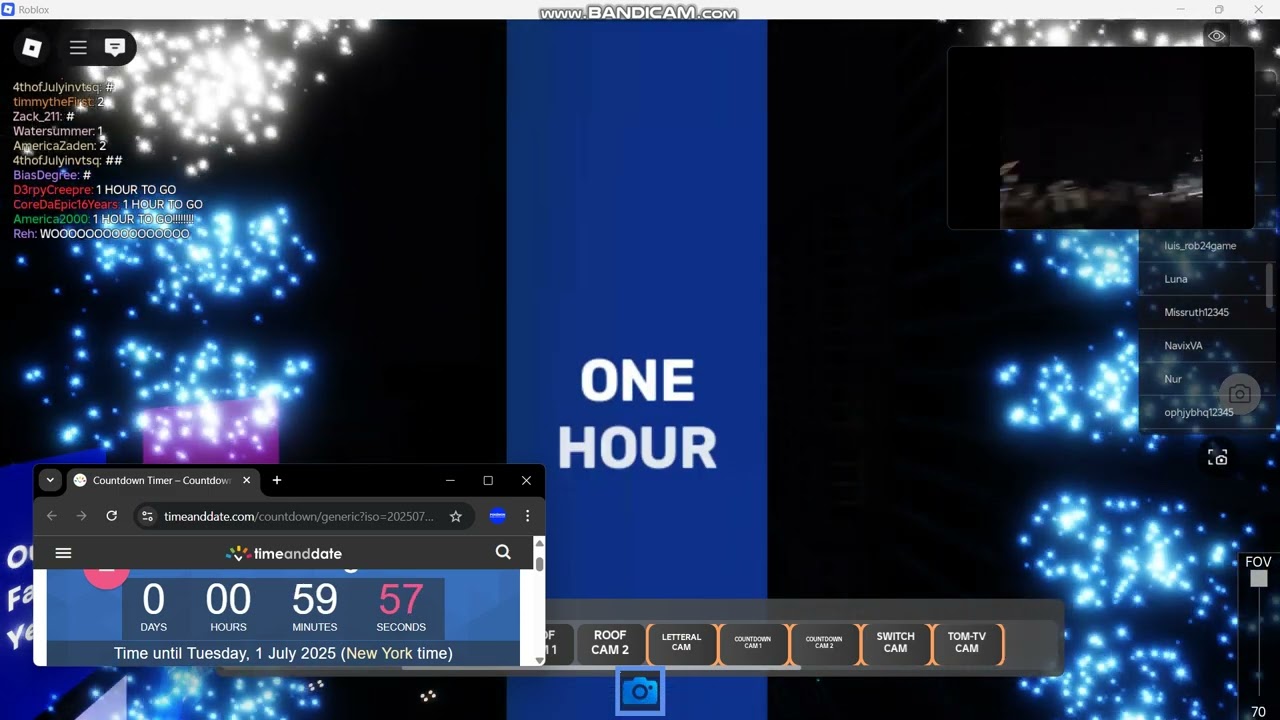This screenshot has height=720, width=1280.
Task: Click chat username Watersummer
Action: coord(53,131)
